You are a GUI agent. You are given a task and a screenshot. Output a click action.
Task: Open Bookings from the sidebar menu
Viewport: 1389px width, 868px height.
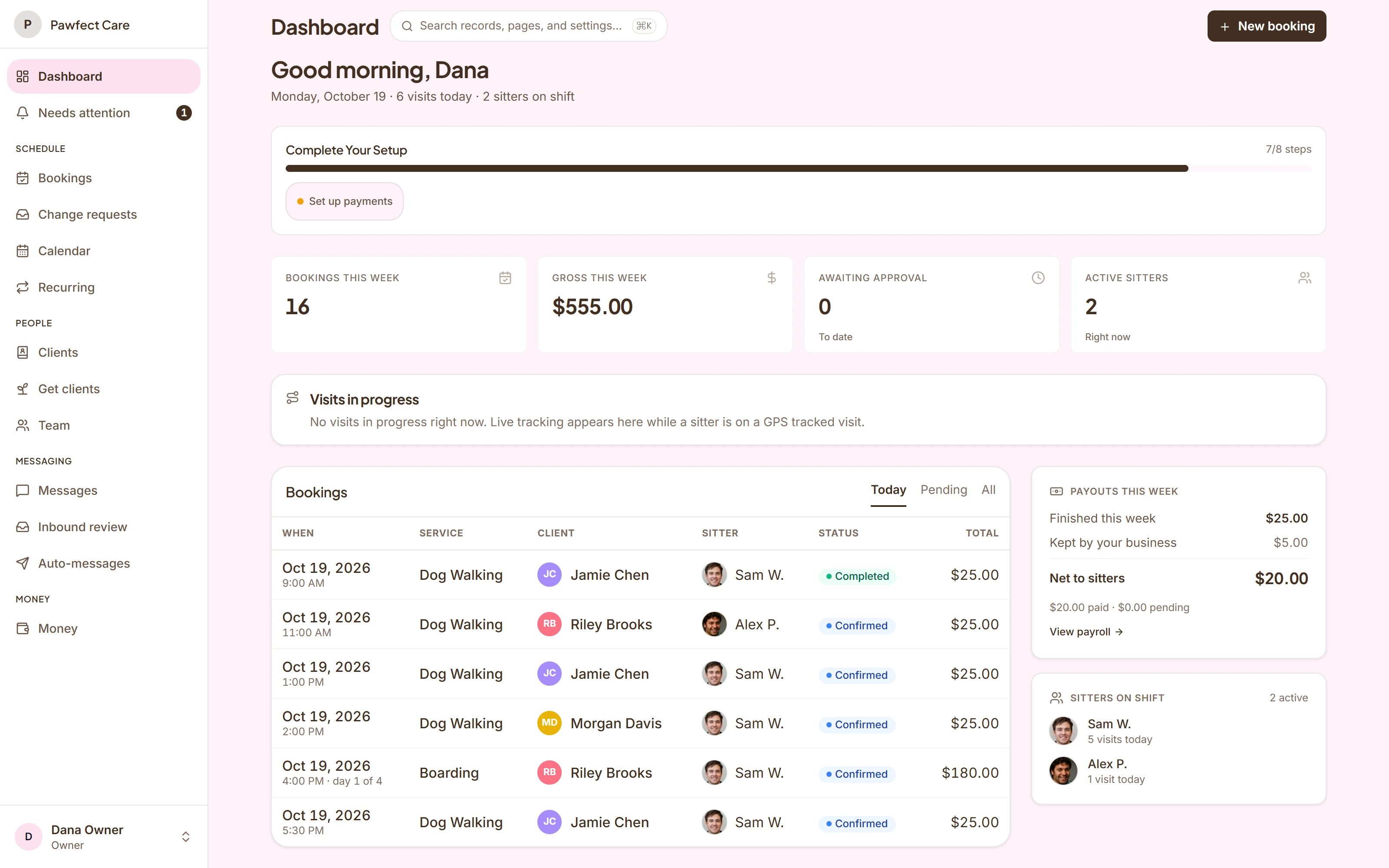(x=103, y=178)
